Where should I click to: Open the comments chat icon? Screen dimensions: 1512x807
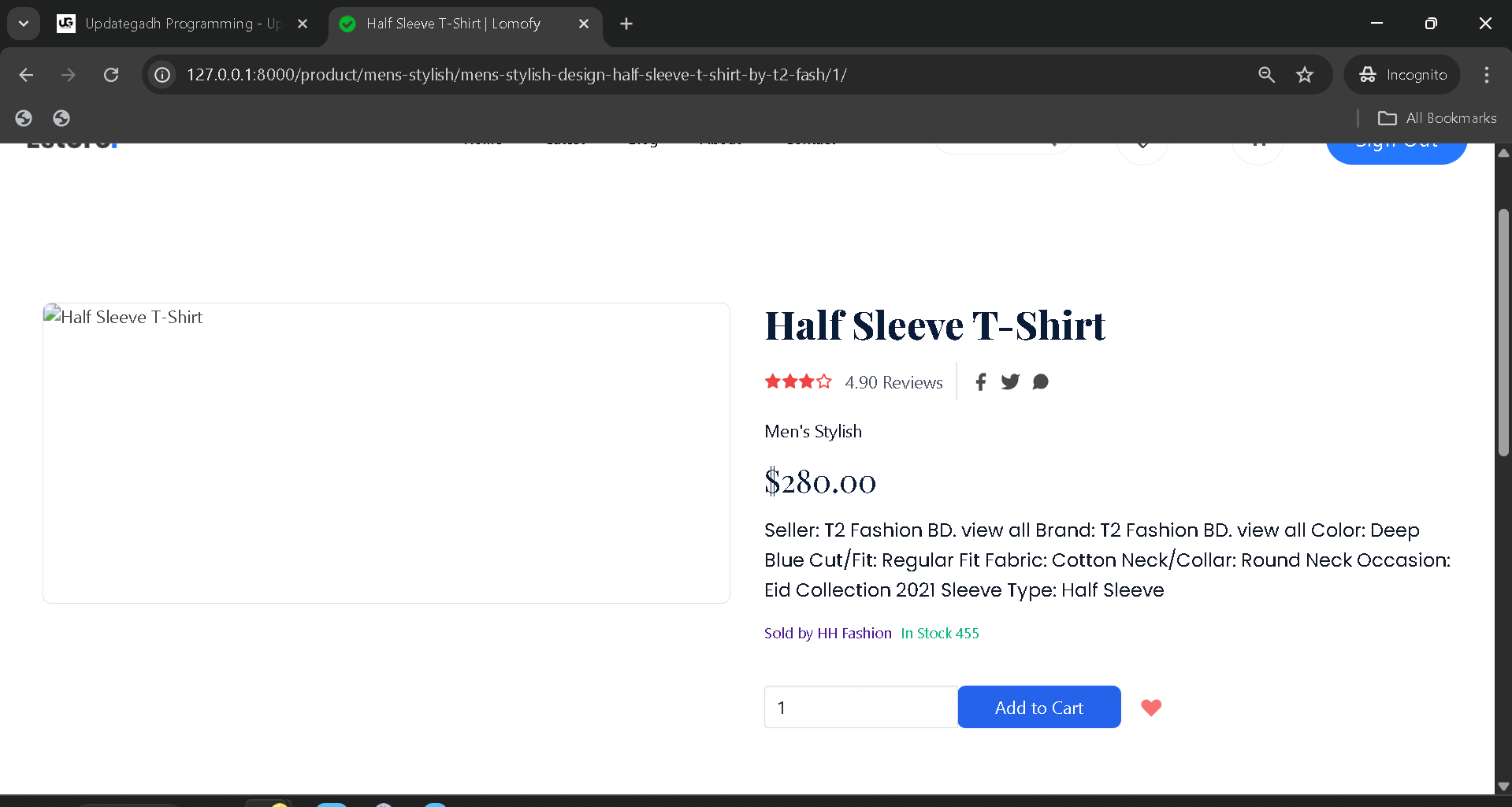coord(1040,381)
